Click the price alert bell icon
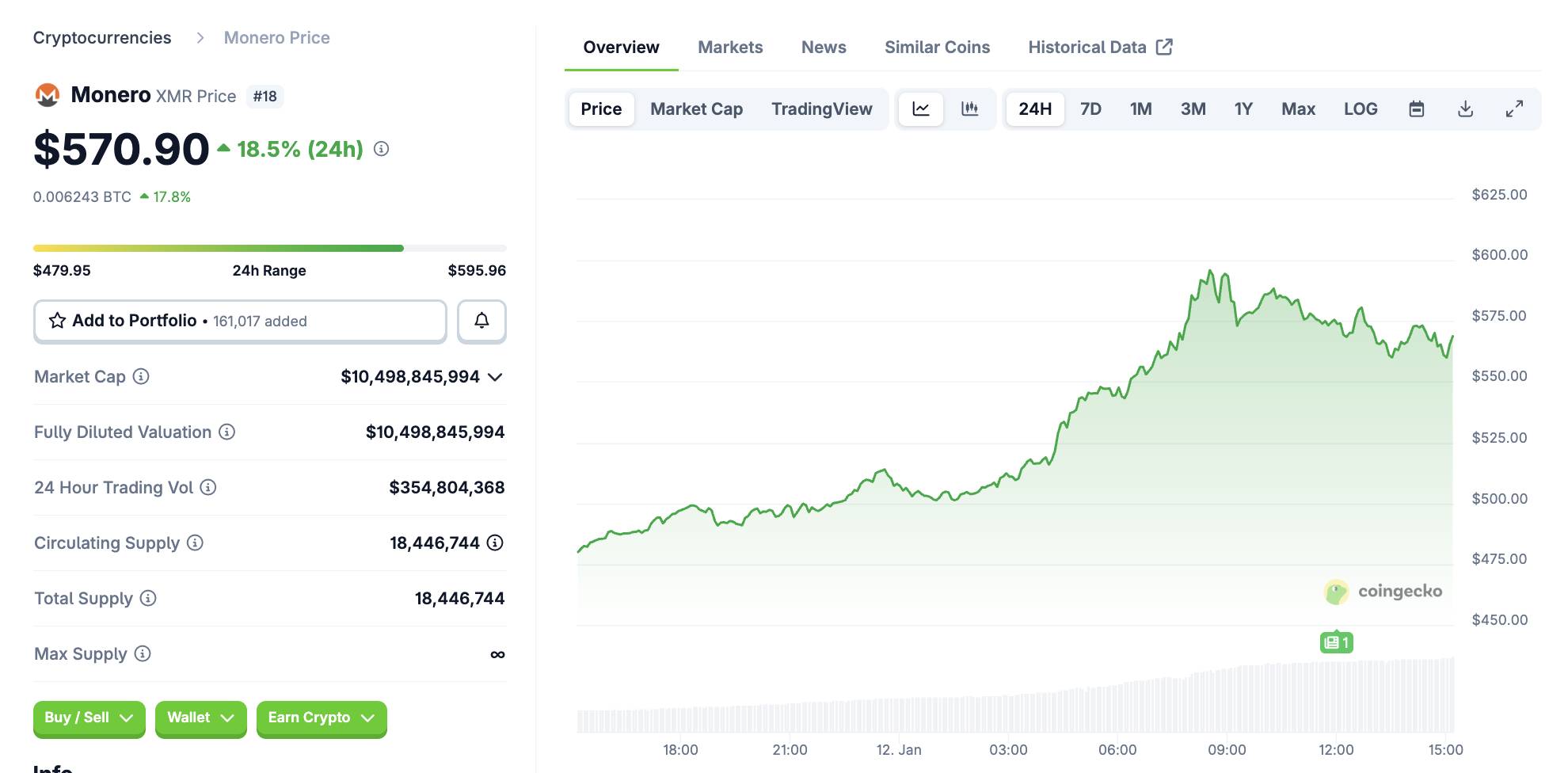 (x=481, y=321)
